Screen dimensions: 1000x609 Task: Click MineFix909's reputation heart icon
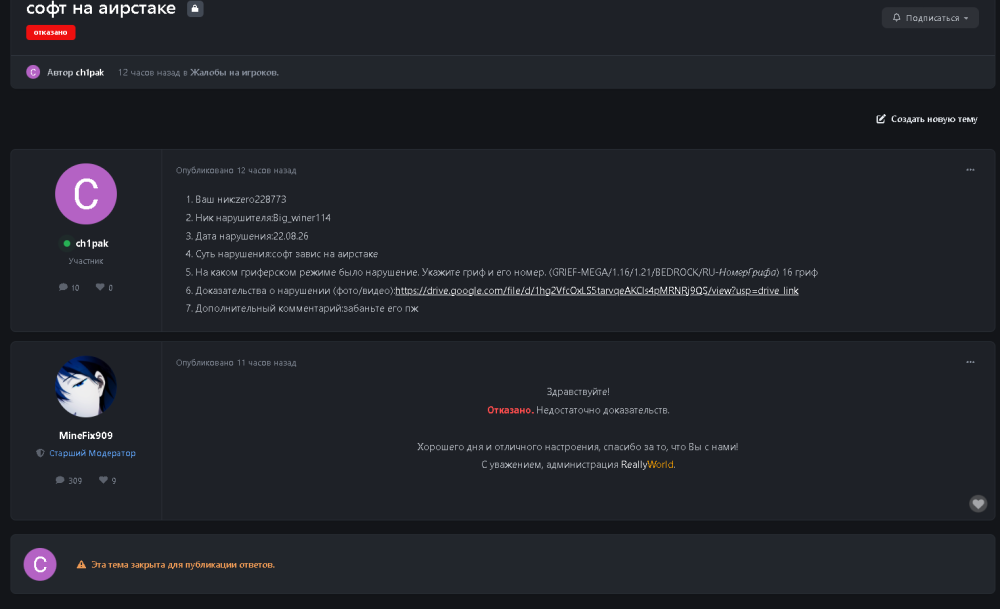click(103, 480)
